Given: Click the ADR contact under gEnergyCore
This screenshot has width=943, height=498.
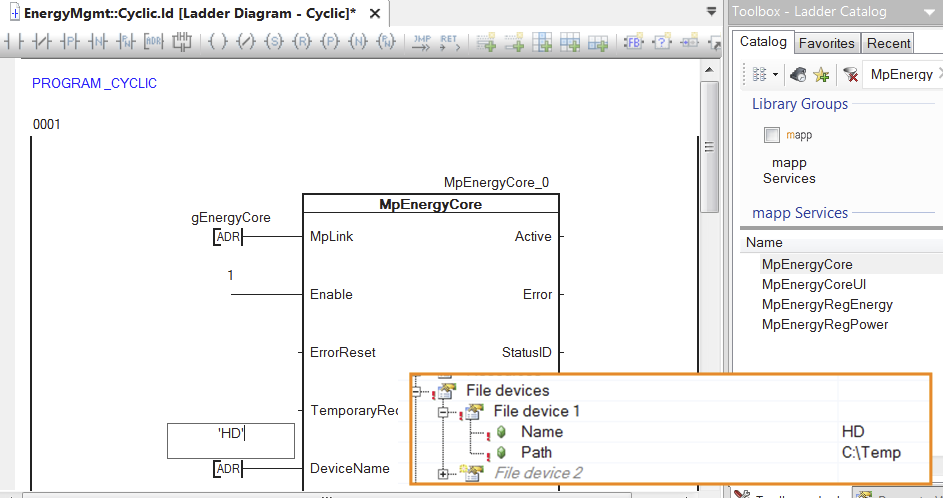Looking at the screenshot, I should pos(228,237).
